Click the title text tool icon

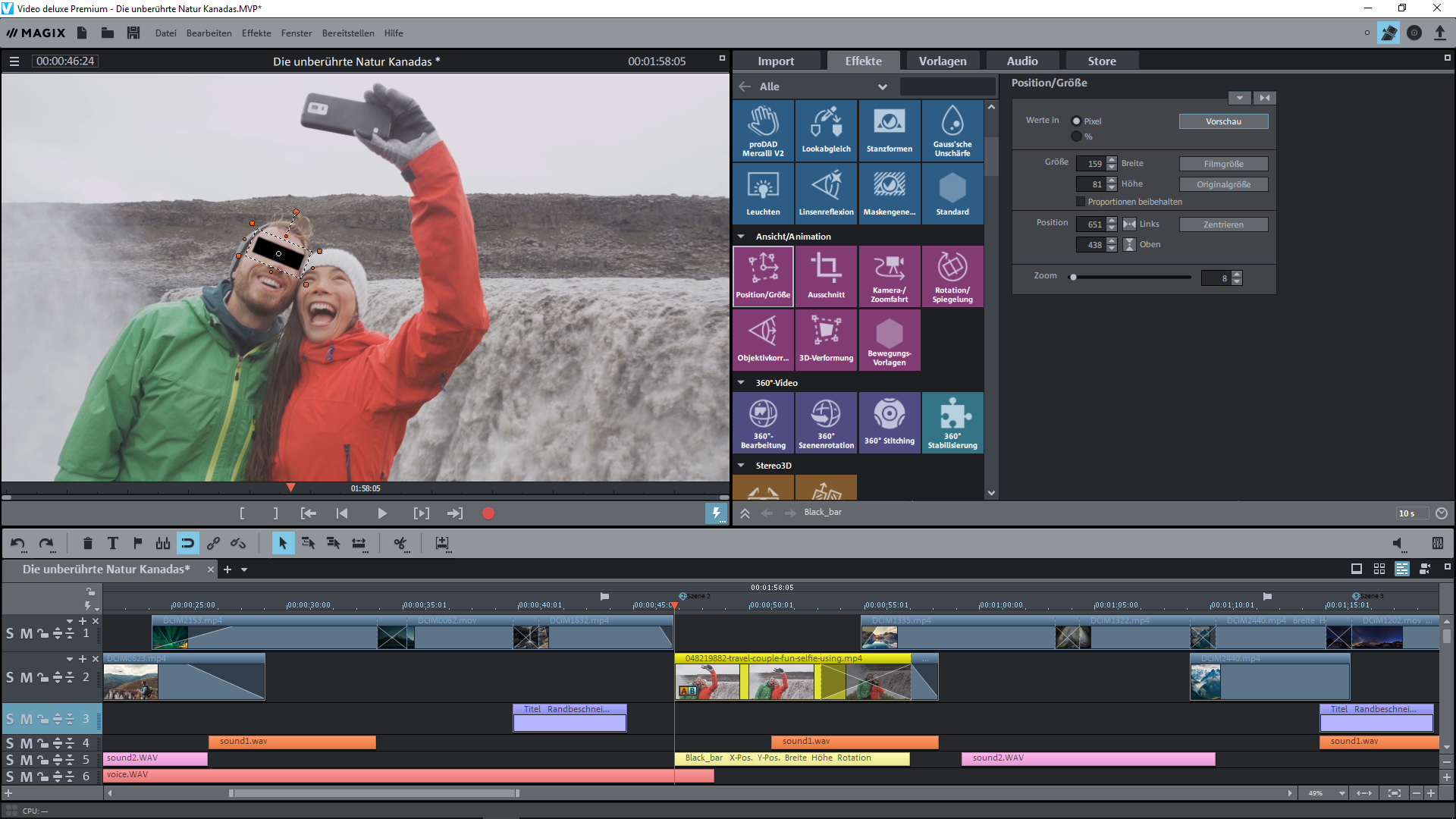[113, 543]
